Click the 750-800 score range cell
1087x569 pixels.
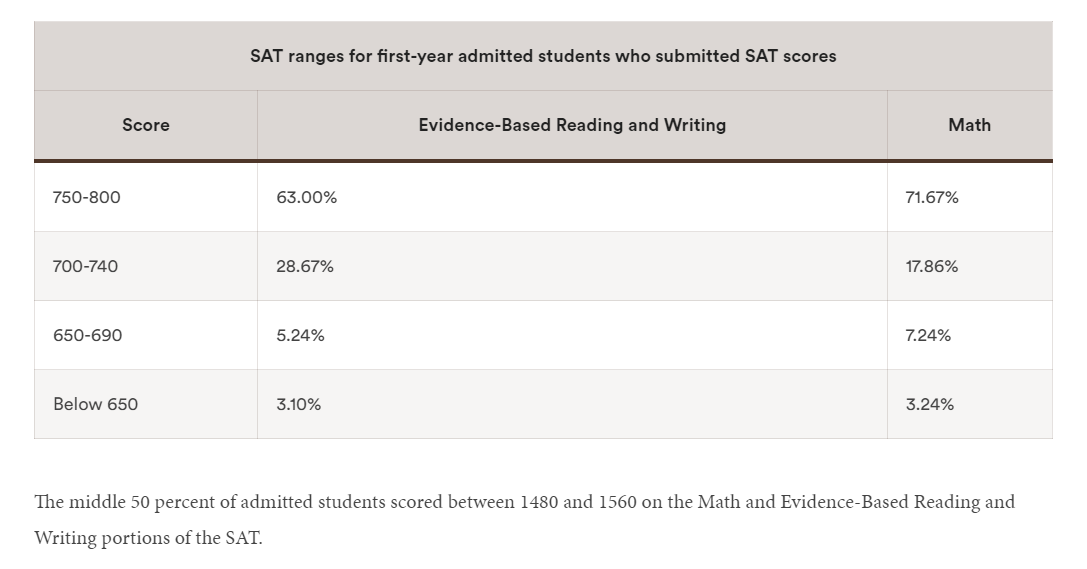(x=87, y=198)
